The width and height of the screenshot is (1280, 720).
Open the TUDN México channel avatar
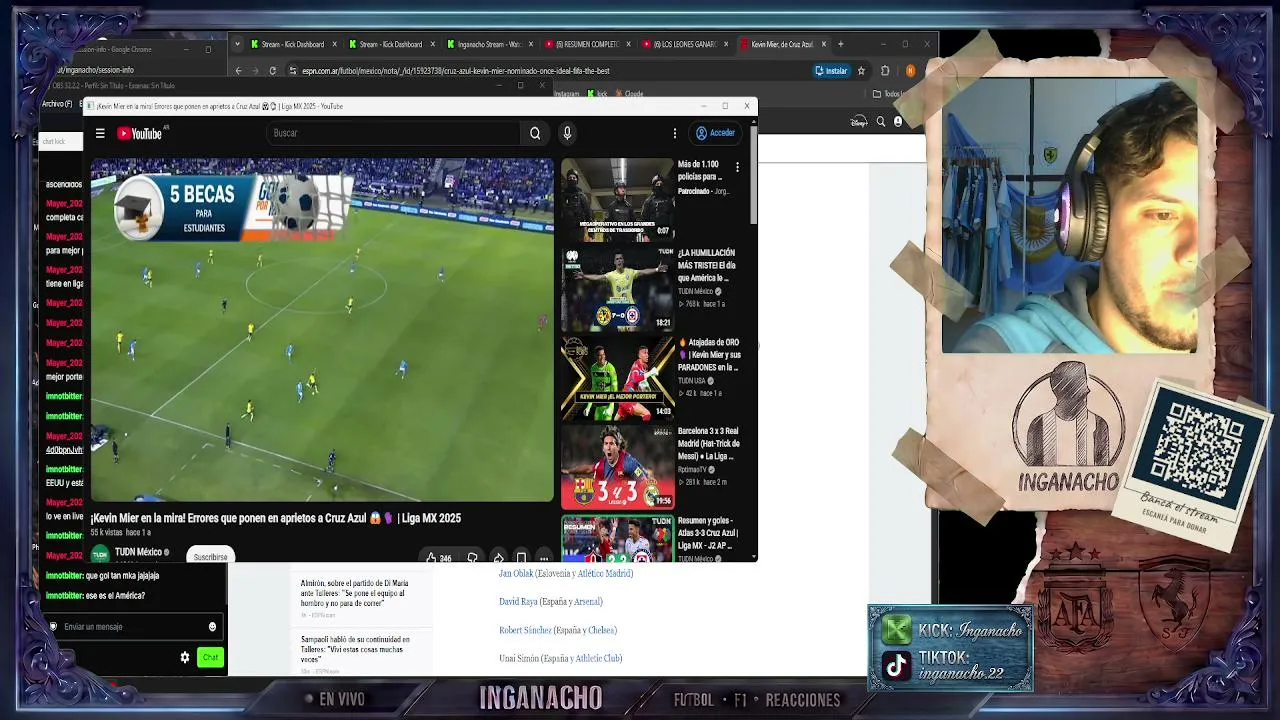pyautogui.click(x=100, y=553)
